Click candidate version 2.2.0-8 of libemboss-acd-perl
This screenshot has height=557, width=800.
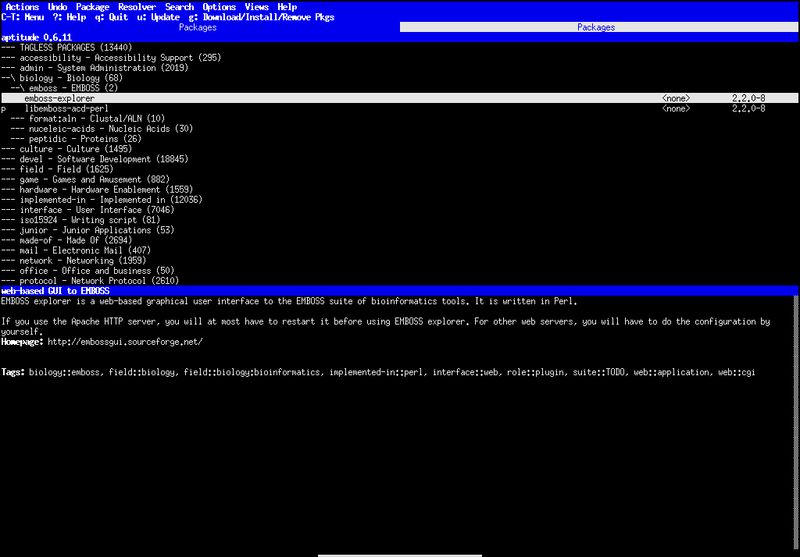pyautogui.click(x=748, y=108)
